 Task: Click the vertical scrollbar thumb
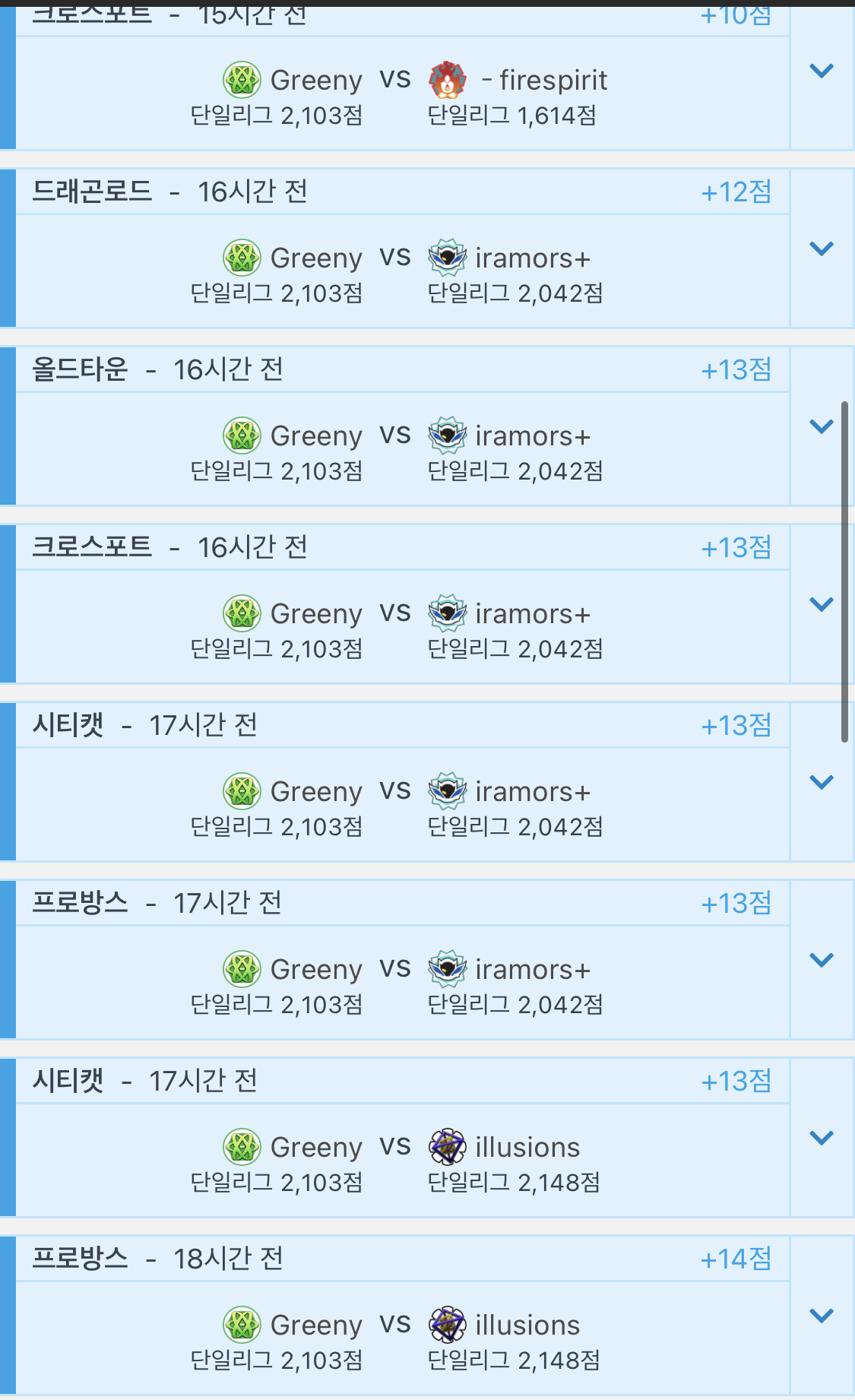(844, 570)
